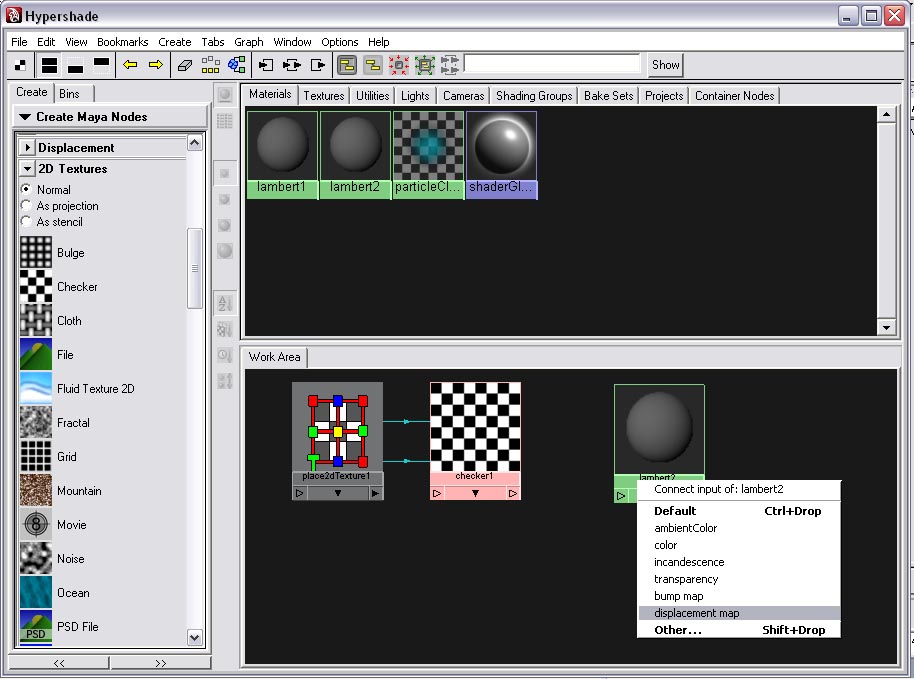Sort swatches by time (clock icon)

click(x=224, y=355)
